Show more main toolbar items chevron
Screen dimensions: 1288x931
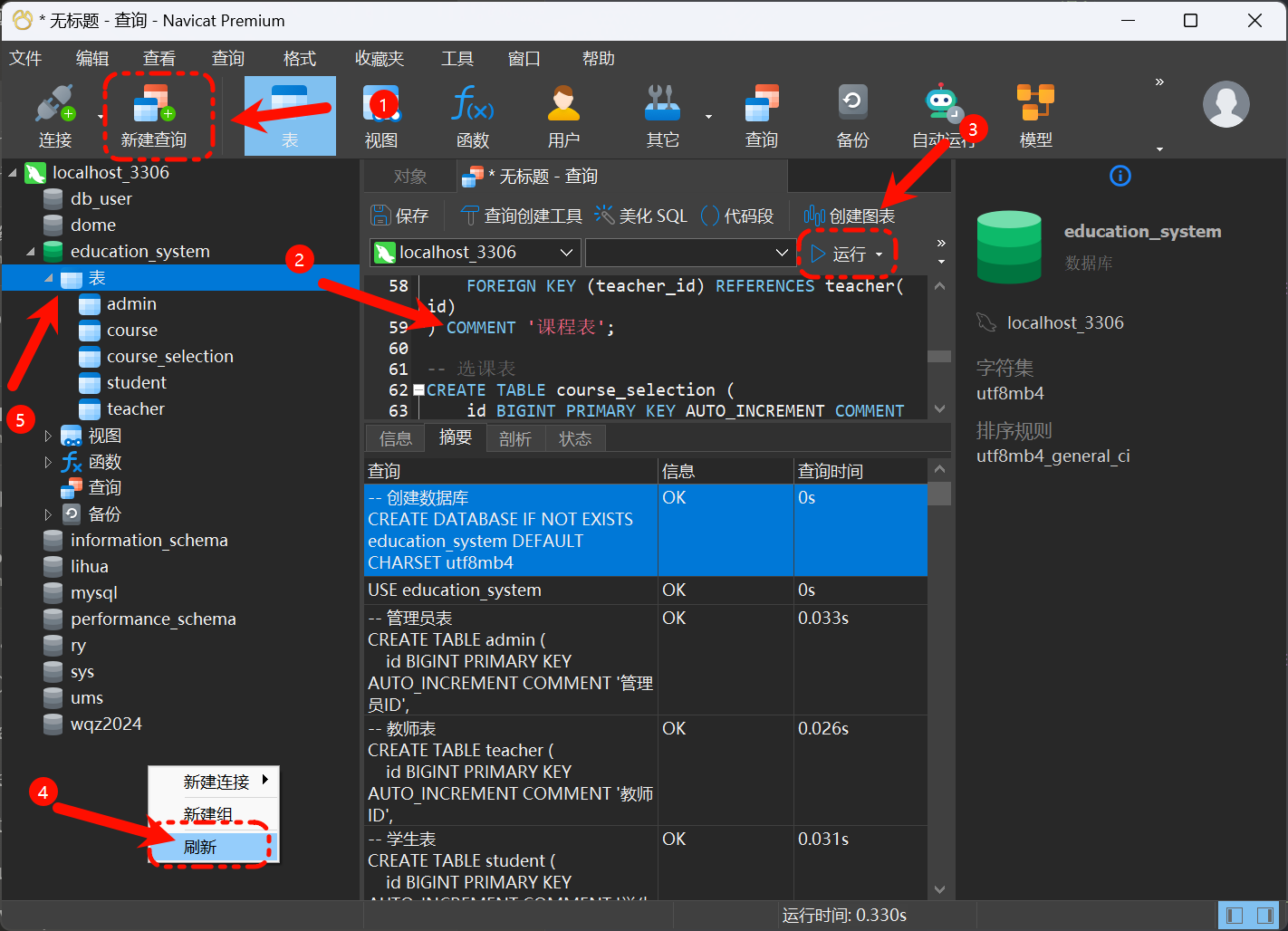tap(1159, 82)
